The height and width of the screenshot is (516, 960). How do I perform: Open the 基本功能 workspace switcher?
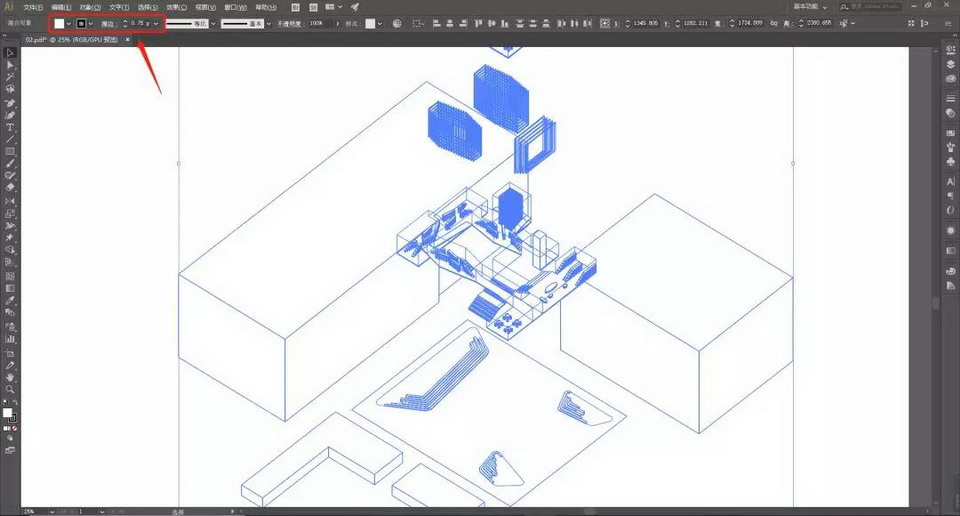[x=807, y=7]
